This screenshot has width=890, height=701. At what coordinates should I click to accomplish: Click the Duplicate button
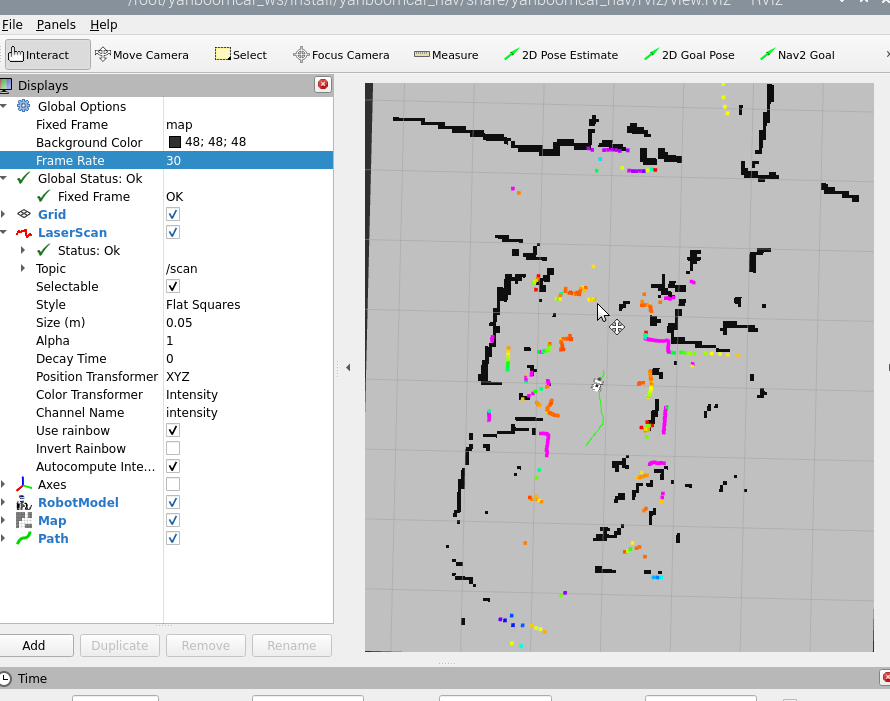coord(120,645)
